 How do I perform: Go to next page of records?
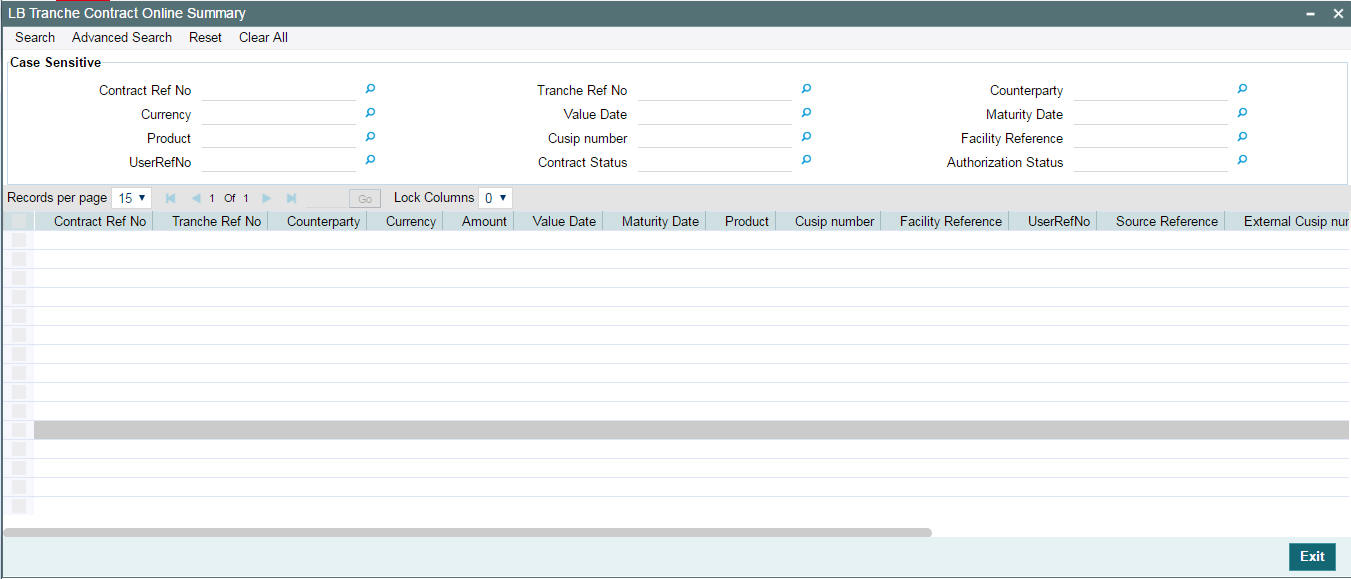click(x=266, y=198)
